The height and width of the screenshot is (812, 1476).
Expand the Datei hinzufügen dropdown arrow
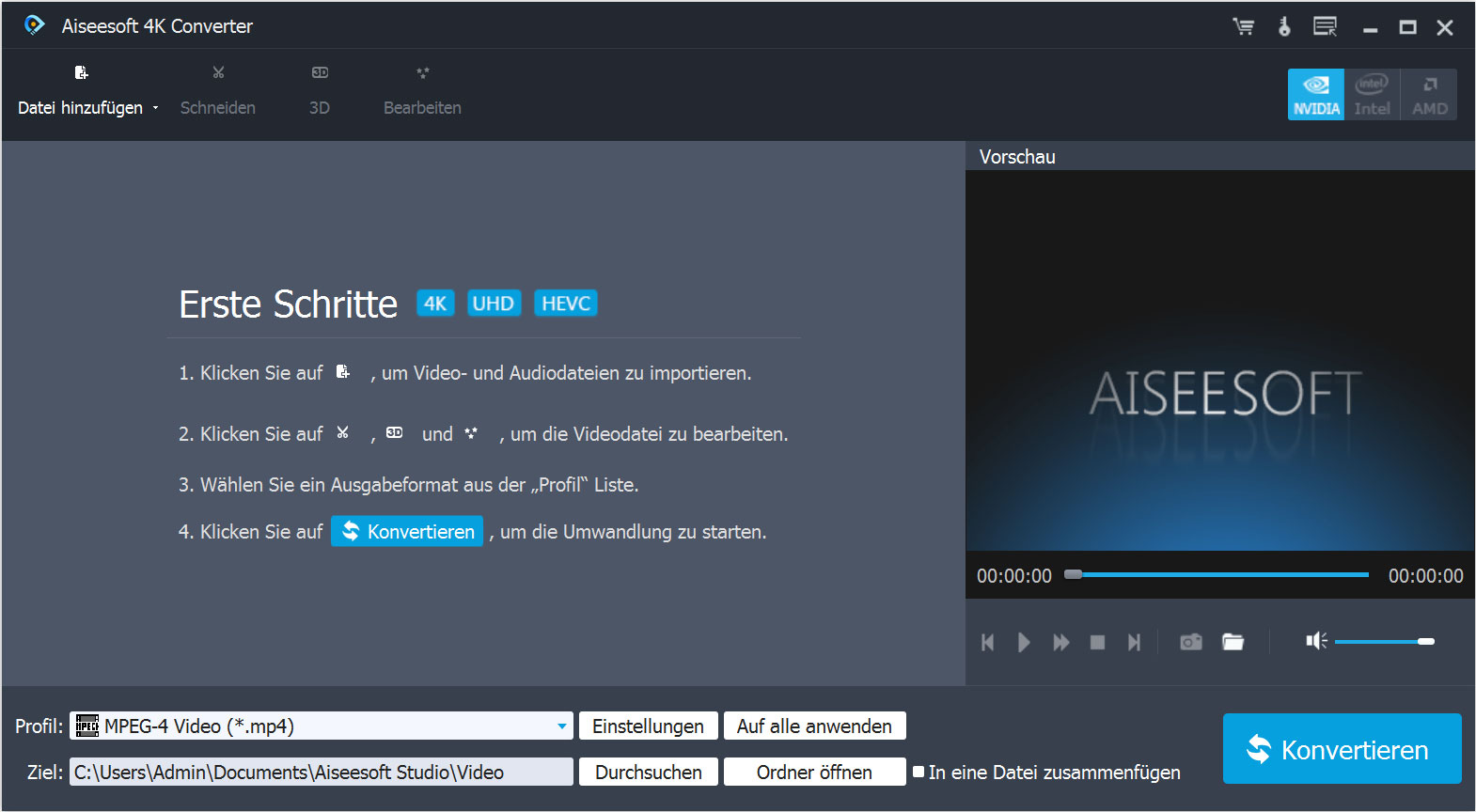(x=155, y=108)
